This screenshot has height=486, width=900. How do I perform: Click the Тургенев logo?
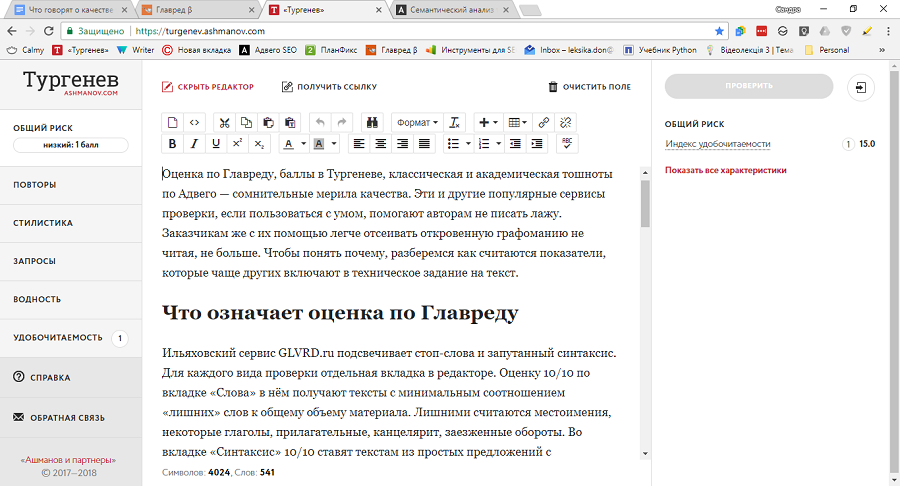pyautogui.click(x=71, y=83)
